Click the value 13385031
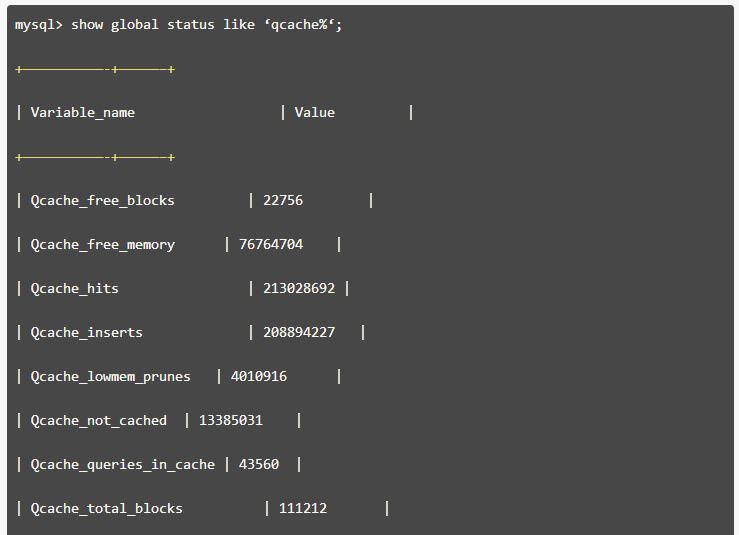The image size is (739, 535). (x=231, y=420)
